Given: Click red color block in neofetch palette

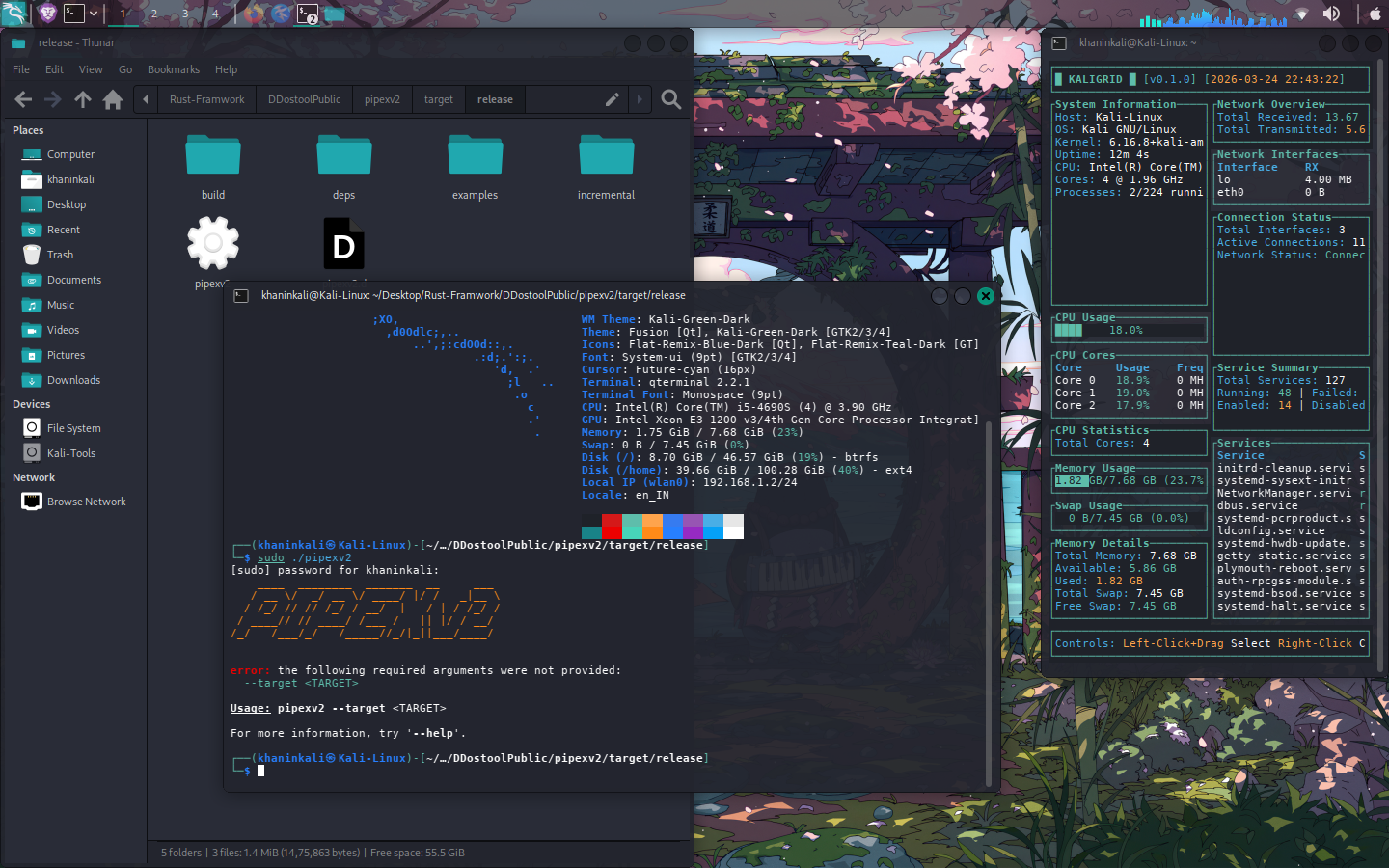Looking at the screenshot, I should [612, 526].
